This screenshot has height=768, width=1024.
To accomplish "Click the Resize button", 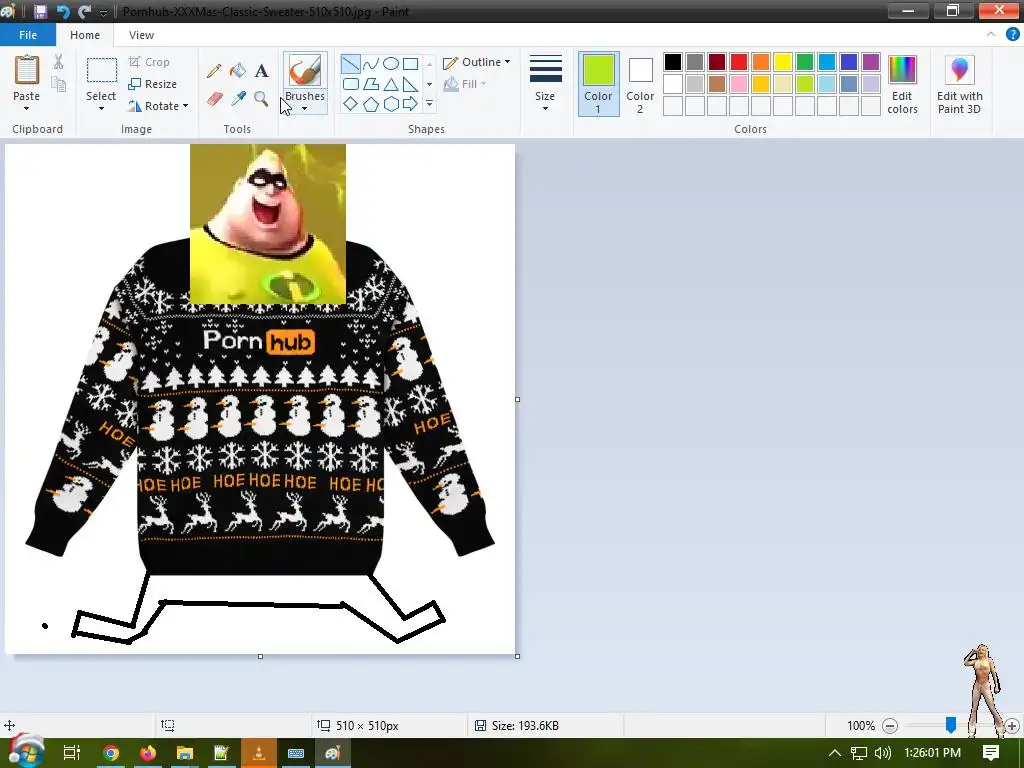I will click(x=152, y=84).
